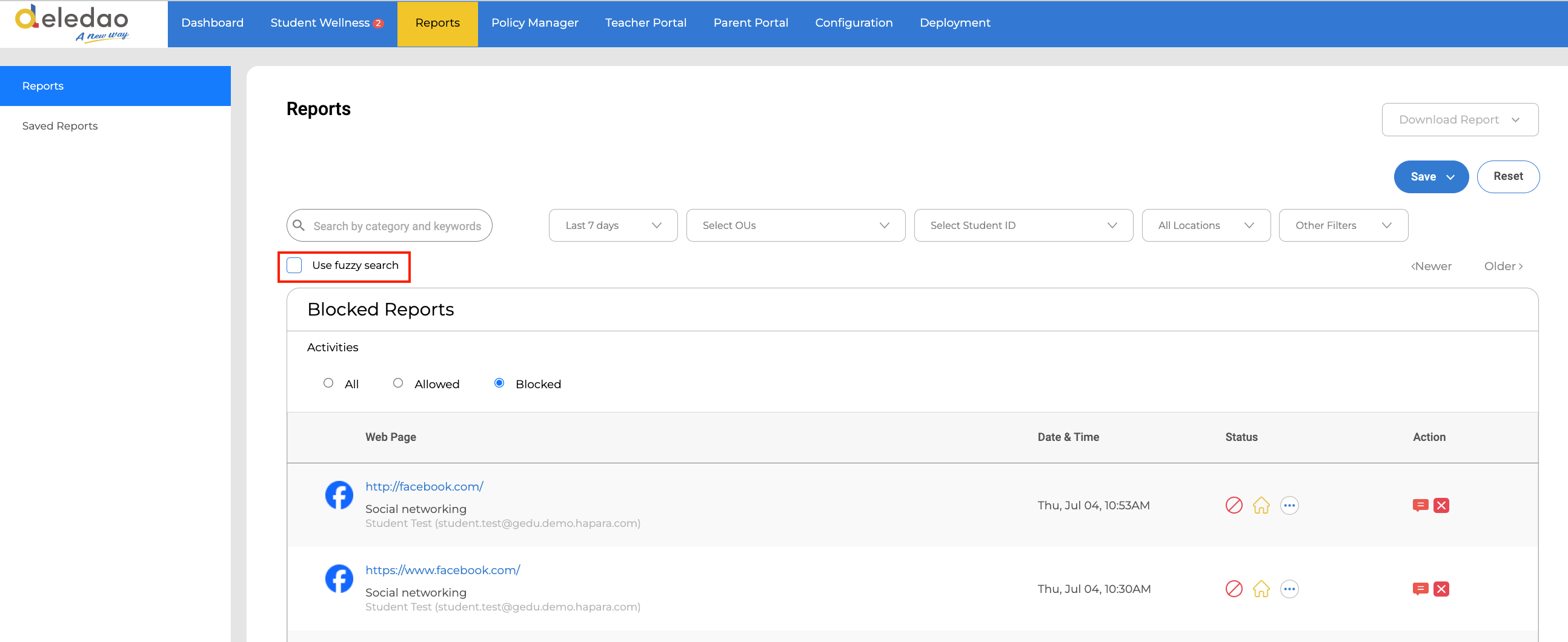
Task: Open the Save button dropdown
Action: click(1431, 176)
